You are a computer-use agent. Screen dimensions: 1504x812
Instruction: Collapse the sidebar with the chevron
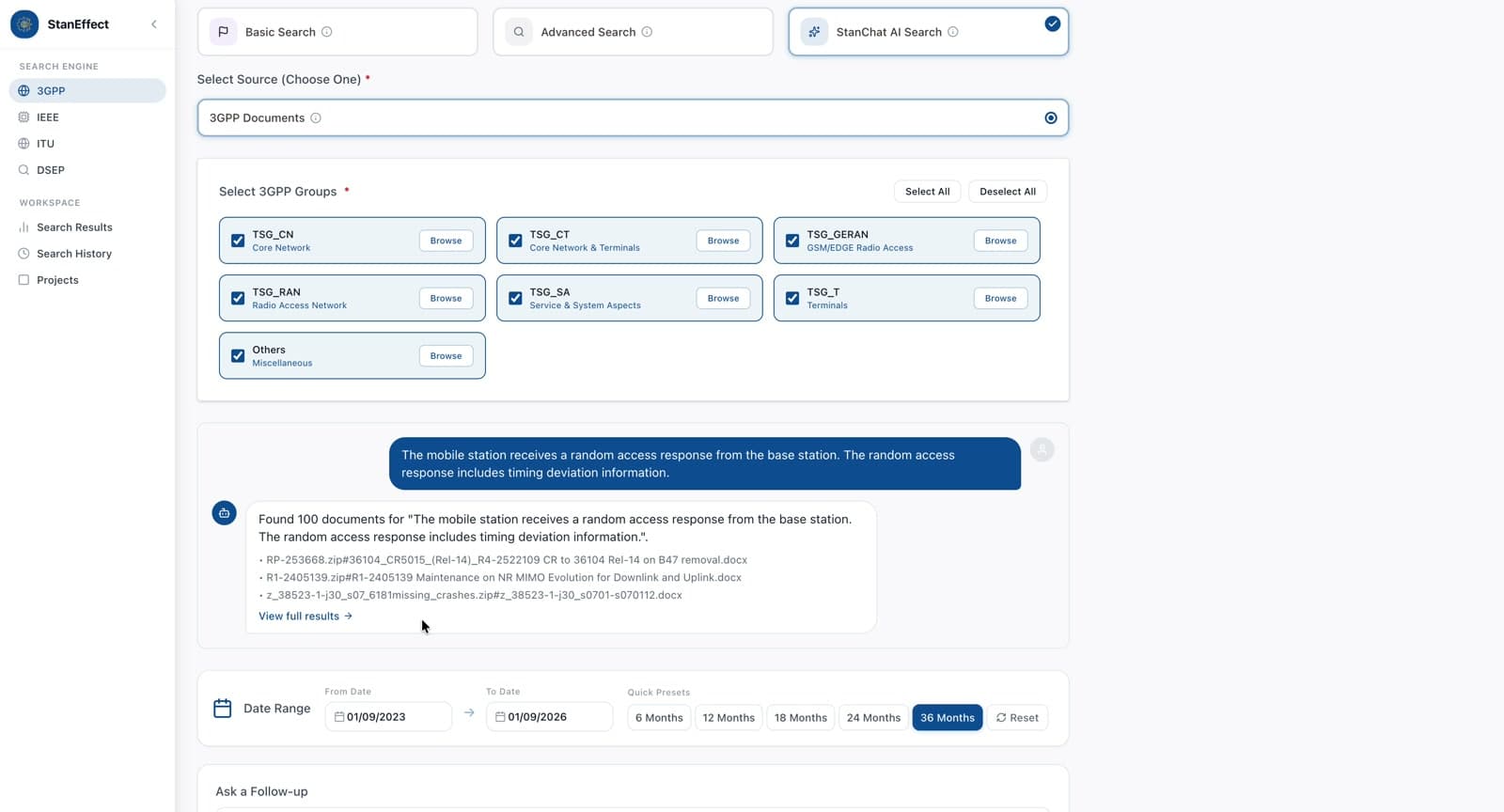click(154, 24)
